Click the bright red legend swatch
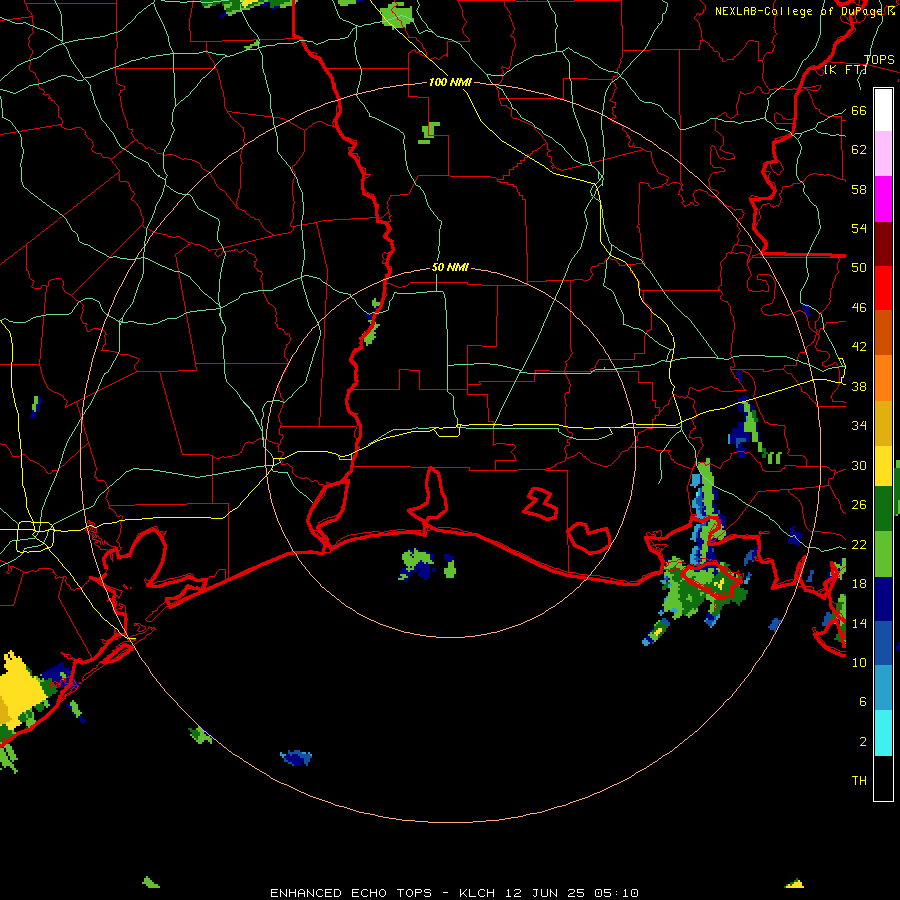900x900 pixels. click(x=883, y=288)
